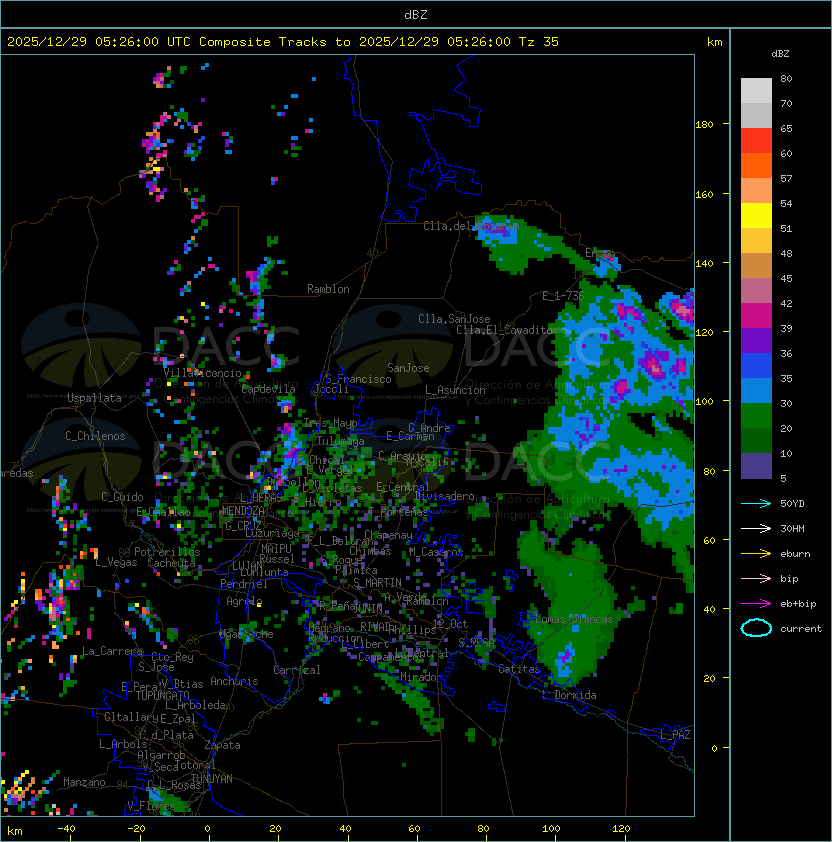
Task: Select the red 60 dBZ color swatch
Action: 756,141
